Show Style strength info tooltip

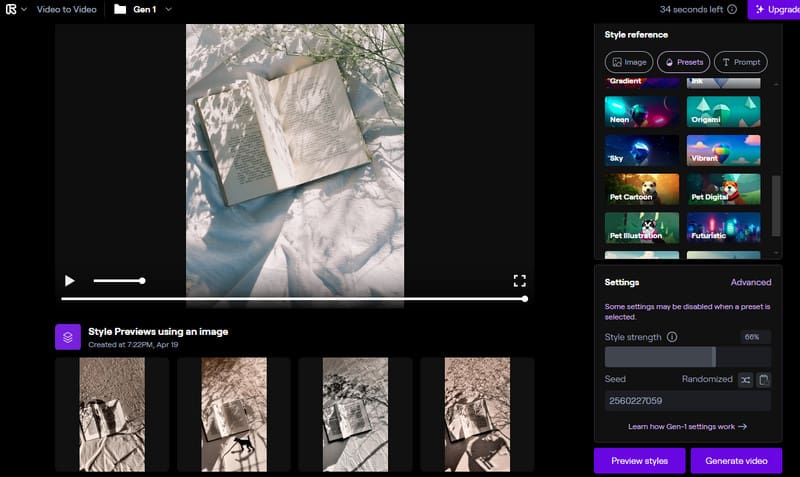coord(672,337)
